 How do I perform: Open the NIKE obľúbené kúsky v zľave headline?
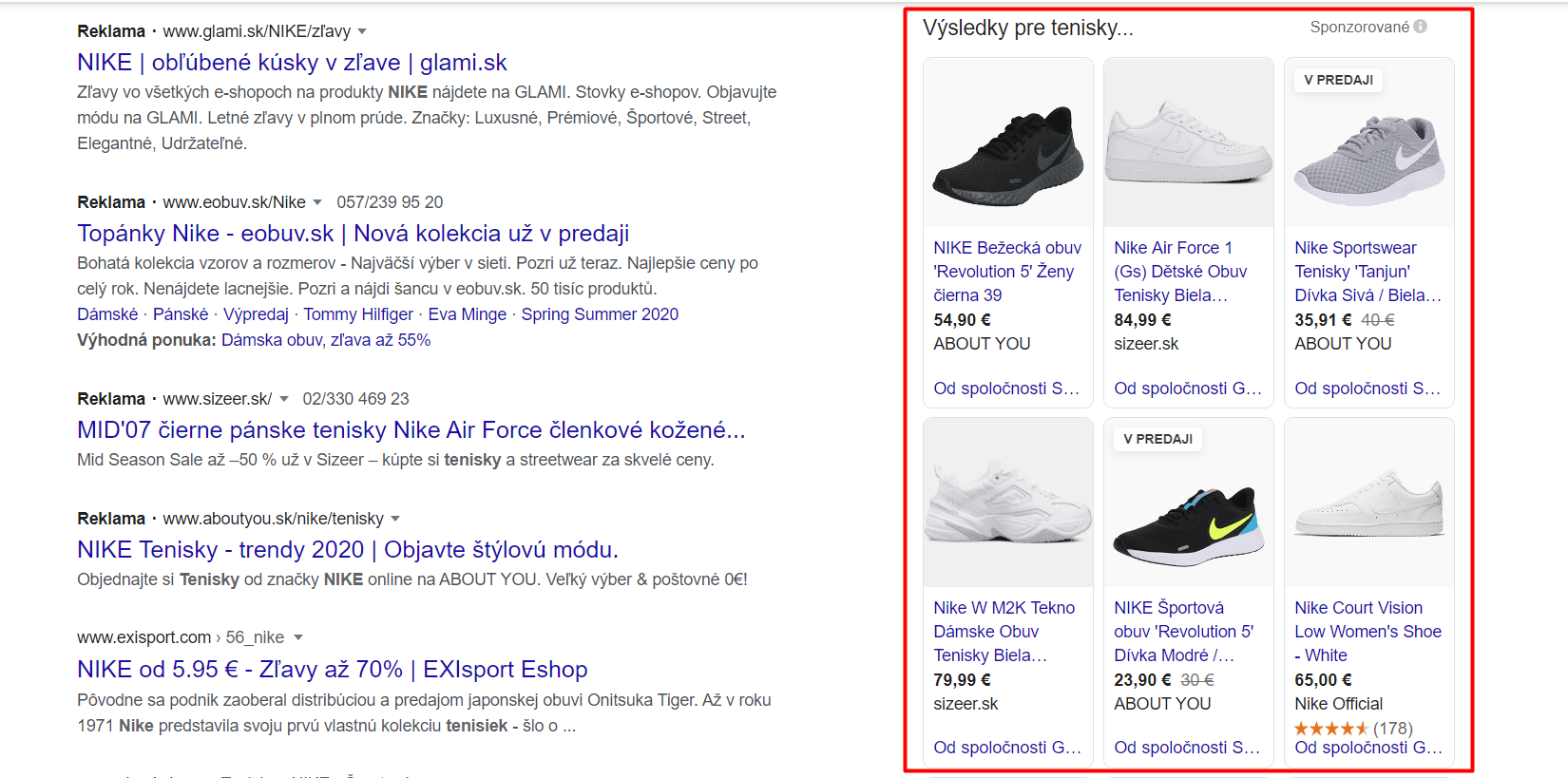coord(292,63)
